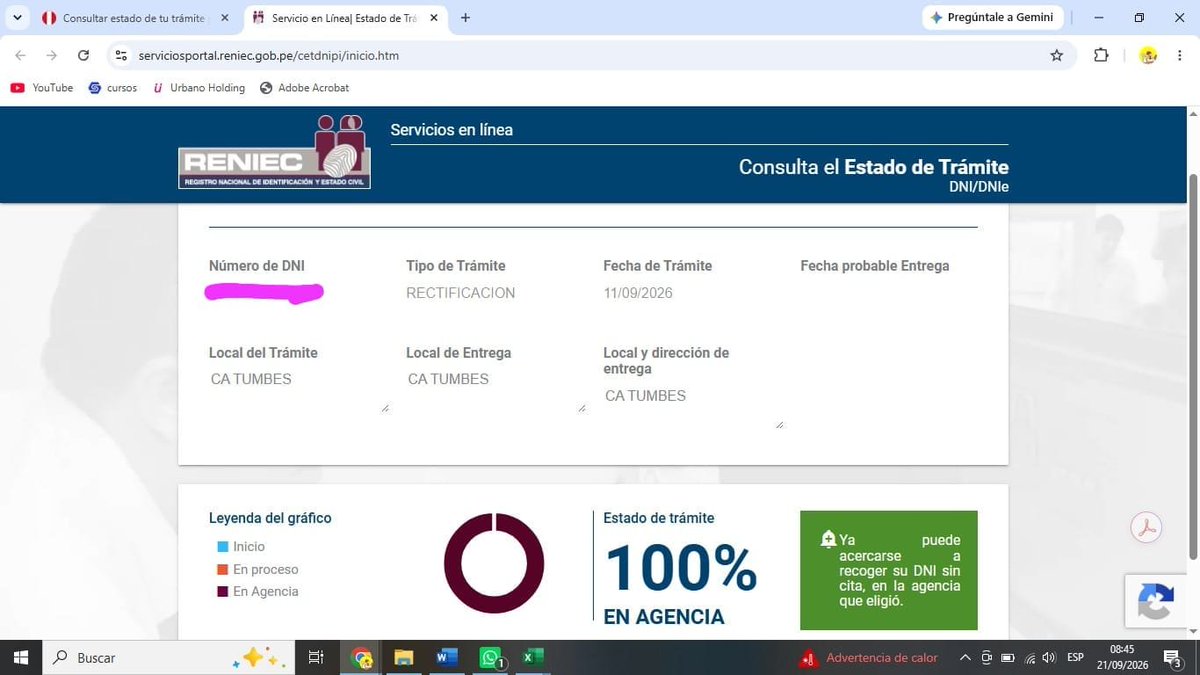
Task: Click the 'Local y dirección de entrega' field
Action: click(694, 407)
